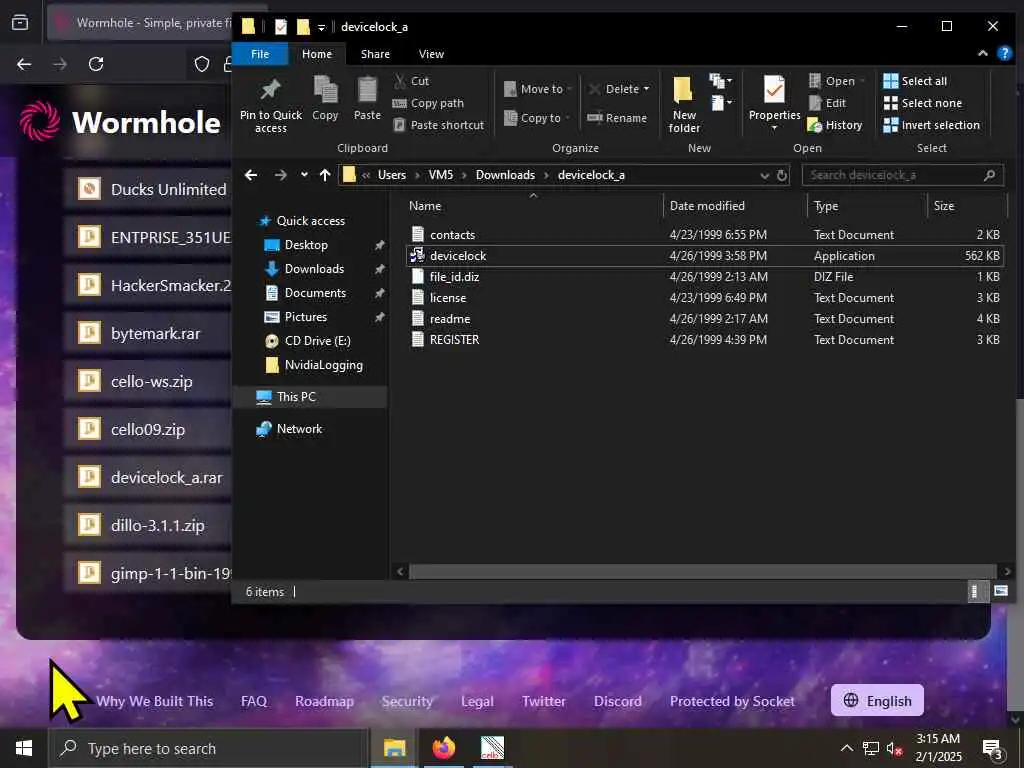
Task: Select the readme text document
Action: pyautogui.click(x=705, y=319)
